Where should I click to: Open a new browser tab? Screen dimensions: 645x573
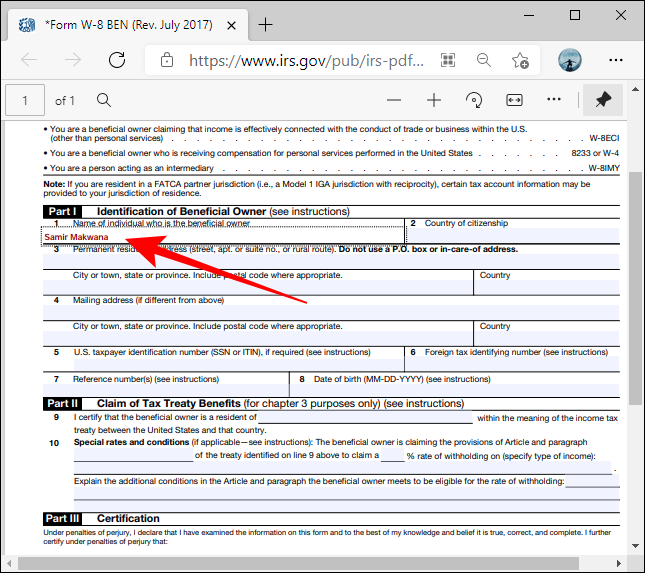point(265,23)
